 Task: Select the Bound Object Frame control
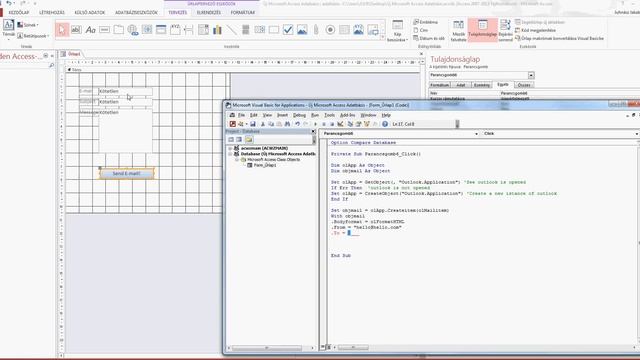(x=359, y=30)
